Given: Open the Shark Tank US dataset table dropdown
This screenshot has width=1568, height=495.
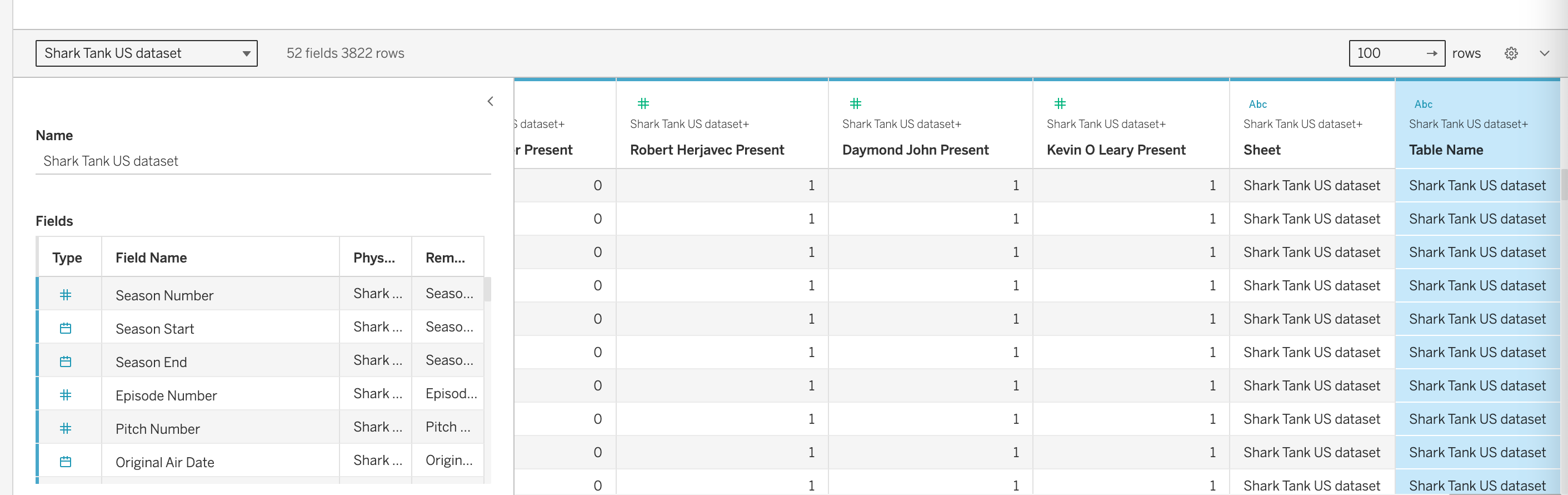Looking at the screenshot, I should click(x=147, y=53).
